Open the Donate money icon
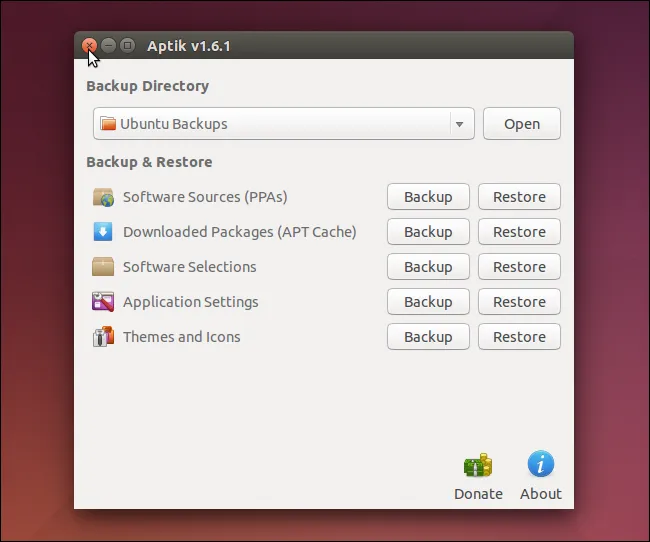The width and height of the screenshot is (650, 542). coord(478,465)
